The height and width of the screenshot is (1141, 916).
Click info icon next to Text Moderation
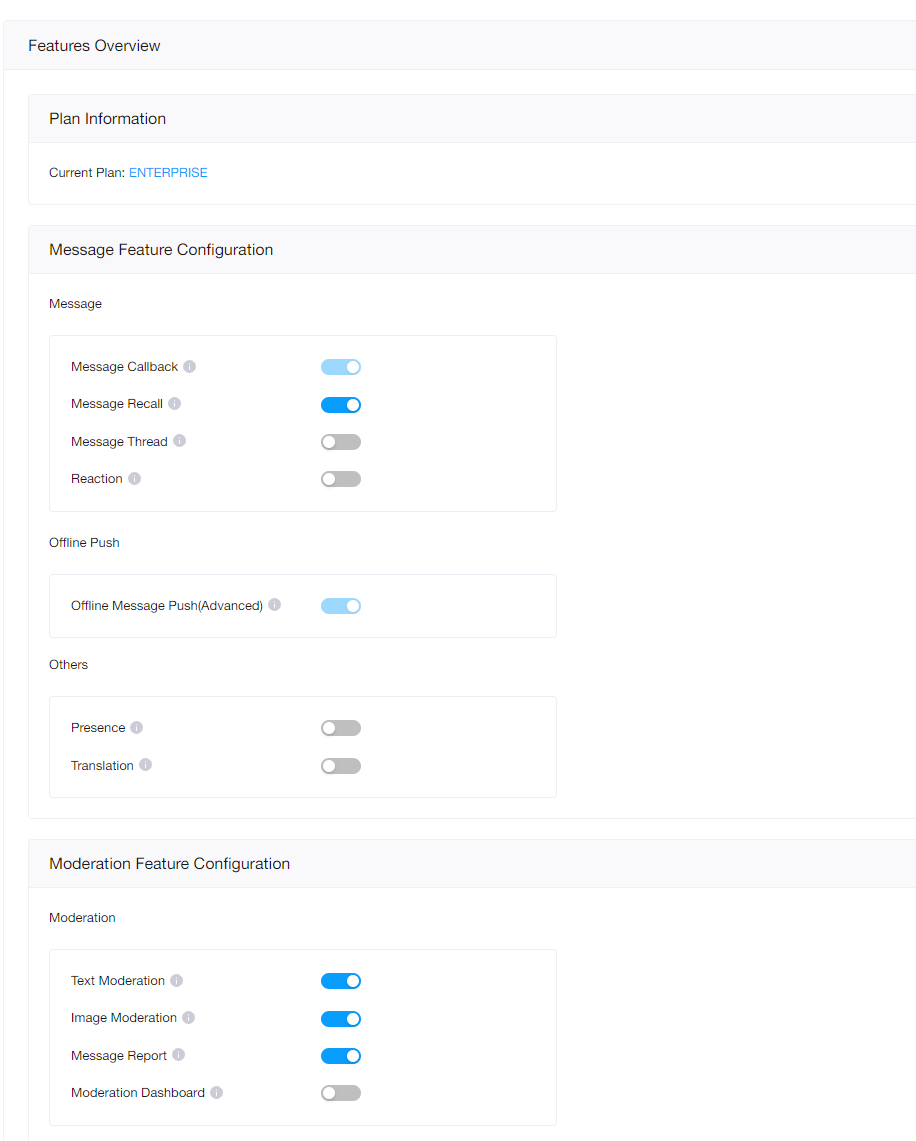(x=177, y=980)
